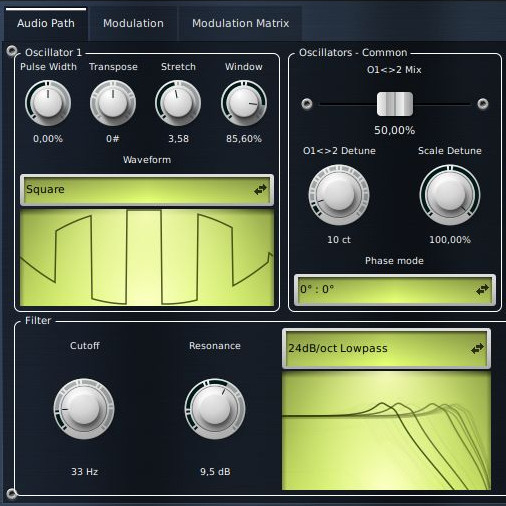Click the 85,60% Window value
The width and height of the screenshot is (506, 506).
click(244, 139)
